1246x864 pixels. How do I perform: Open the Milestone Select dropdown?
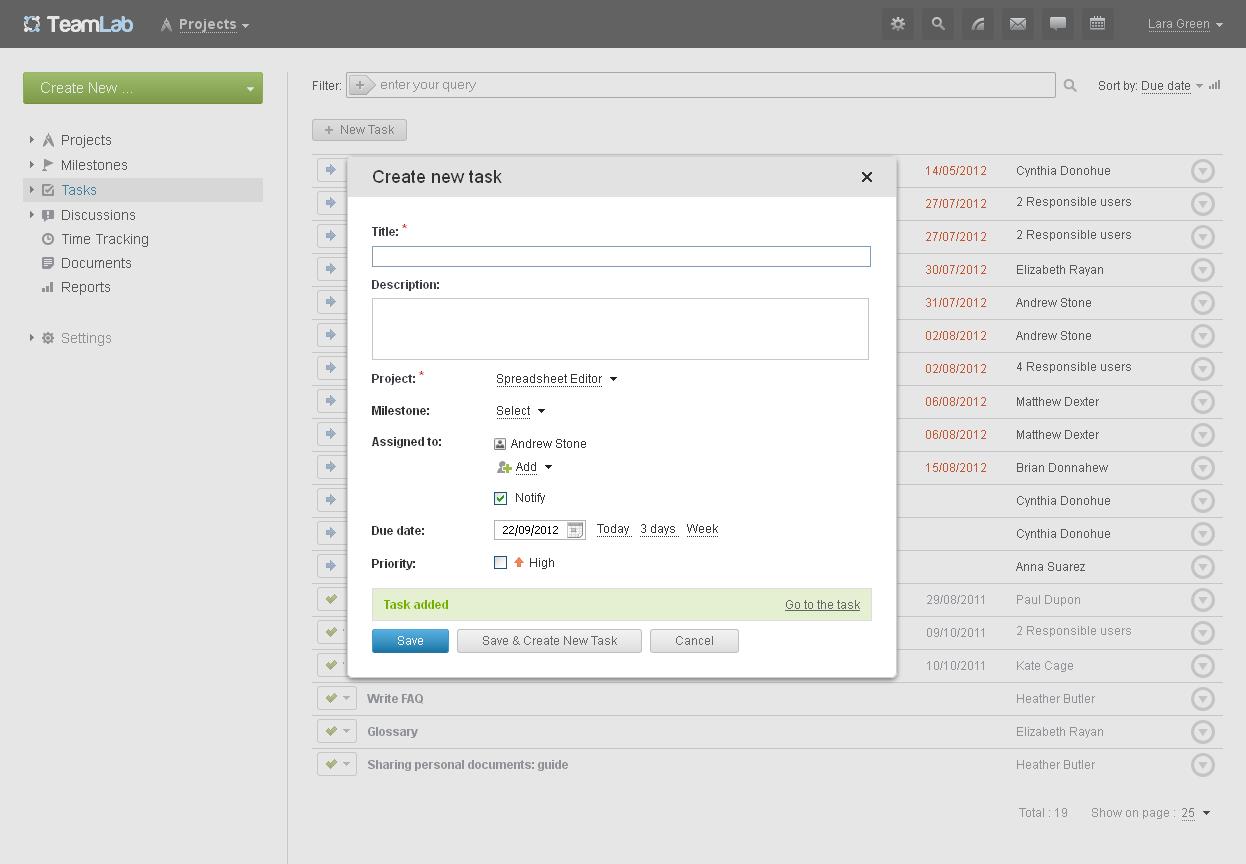click(x=520, y=411)
